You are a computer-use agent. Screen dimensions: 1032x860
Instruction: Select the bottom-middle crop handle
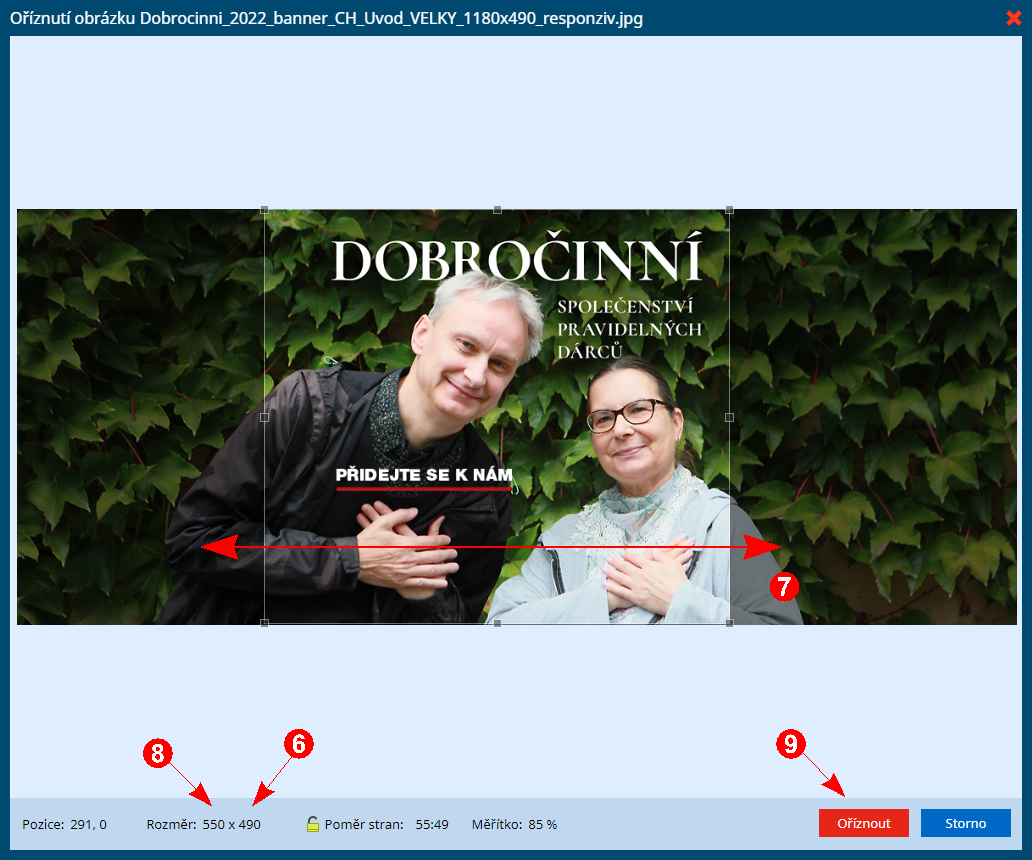tap(498, 622)
